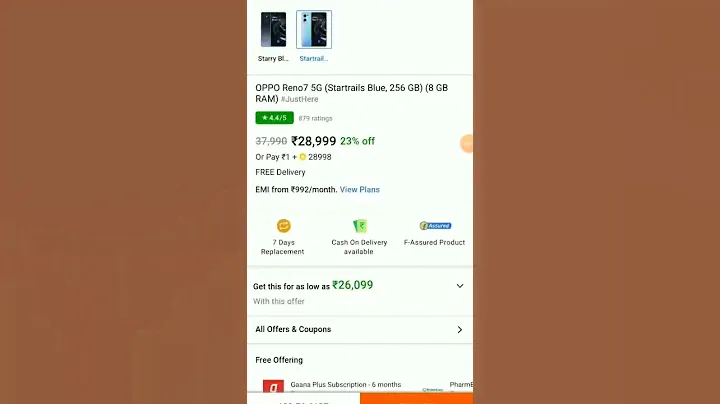Tap the #JustHere tag
720x404 pixels.
click(299, 99)
